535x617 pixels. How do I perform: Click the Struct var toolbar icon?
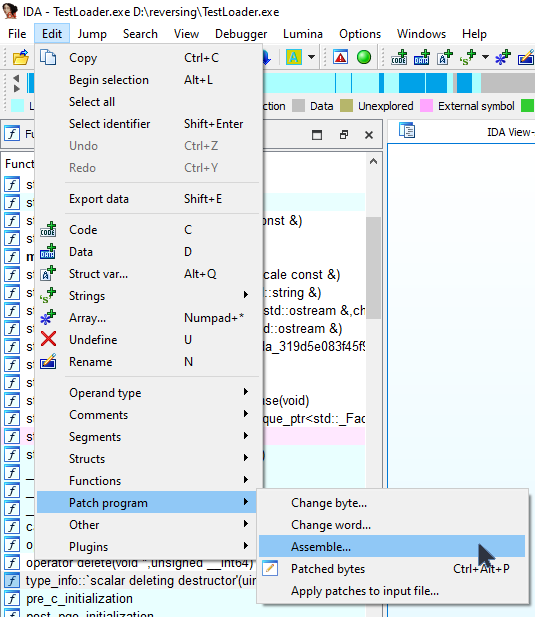point(445,57)
